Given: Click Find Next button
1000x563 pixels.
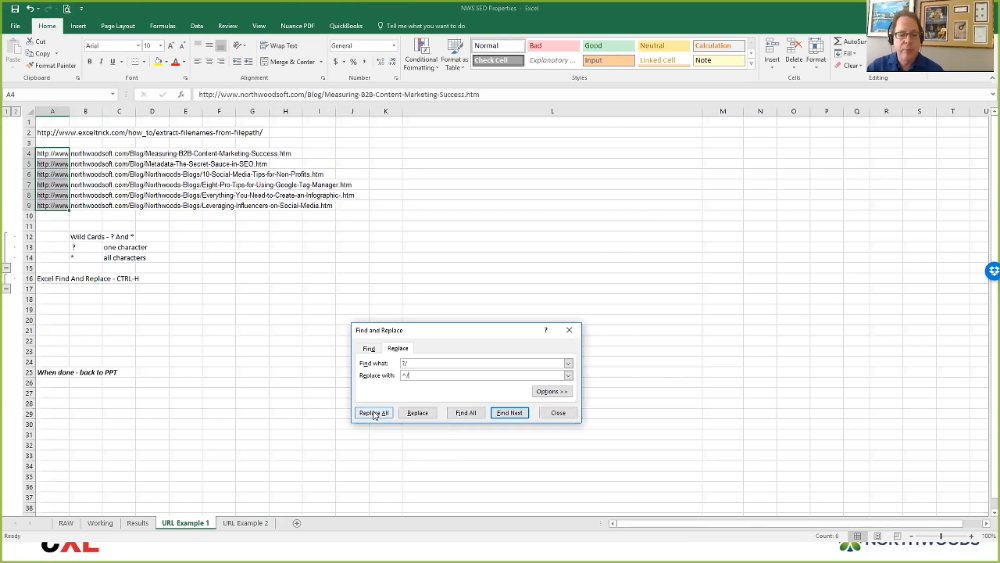Looking at the screenshot, I should [510, 413].
